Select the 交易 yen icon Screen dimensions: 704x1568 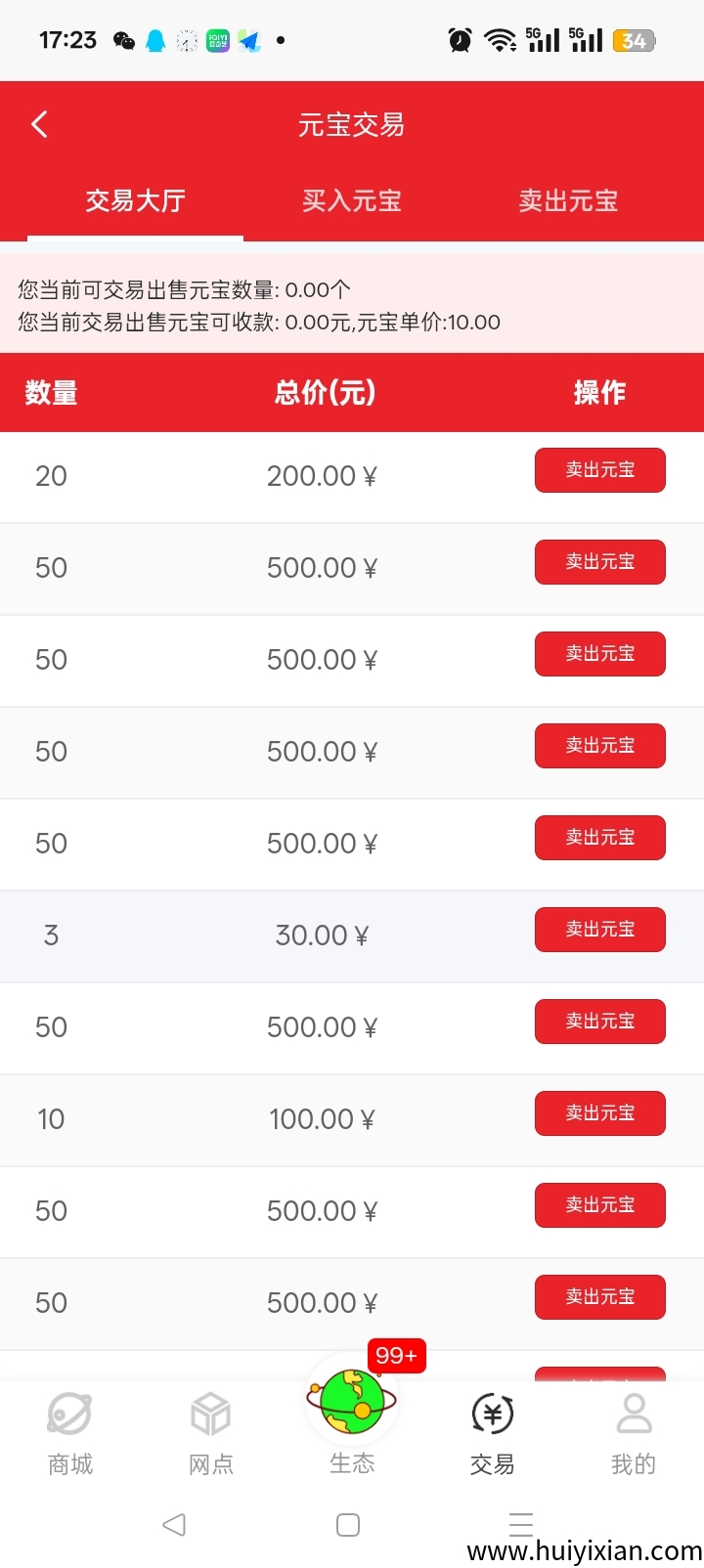pyautogui.click(x=492, y=1414)
